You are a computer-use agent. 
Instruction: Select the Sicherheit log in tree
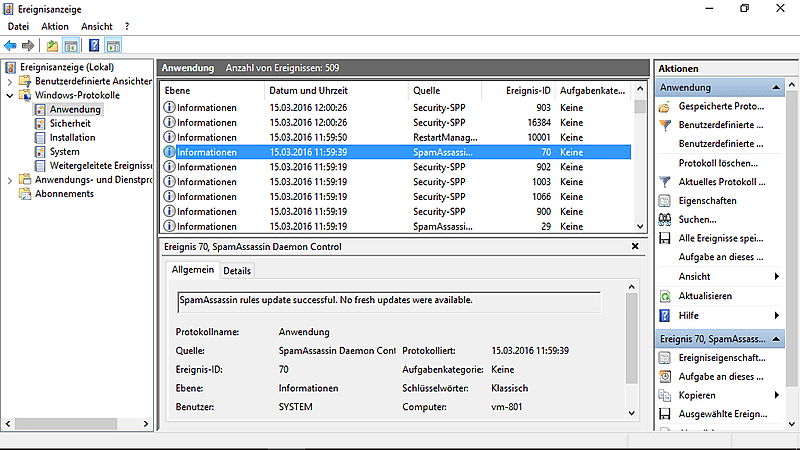70,124
